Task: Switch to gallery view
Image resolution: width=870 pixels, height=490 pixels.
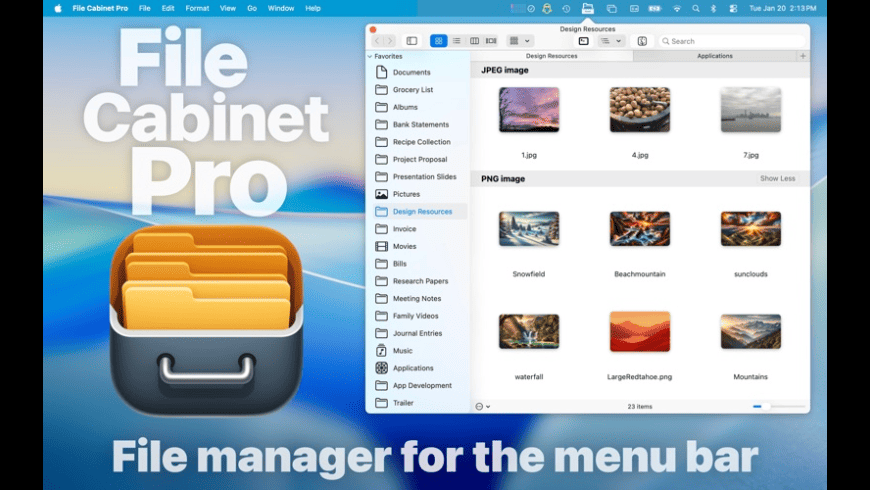Action: pyautogui.click(x=491, y=41)
